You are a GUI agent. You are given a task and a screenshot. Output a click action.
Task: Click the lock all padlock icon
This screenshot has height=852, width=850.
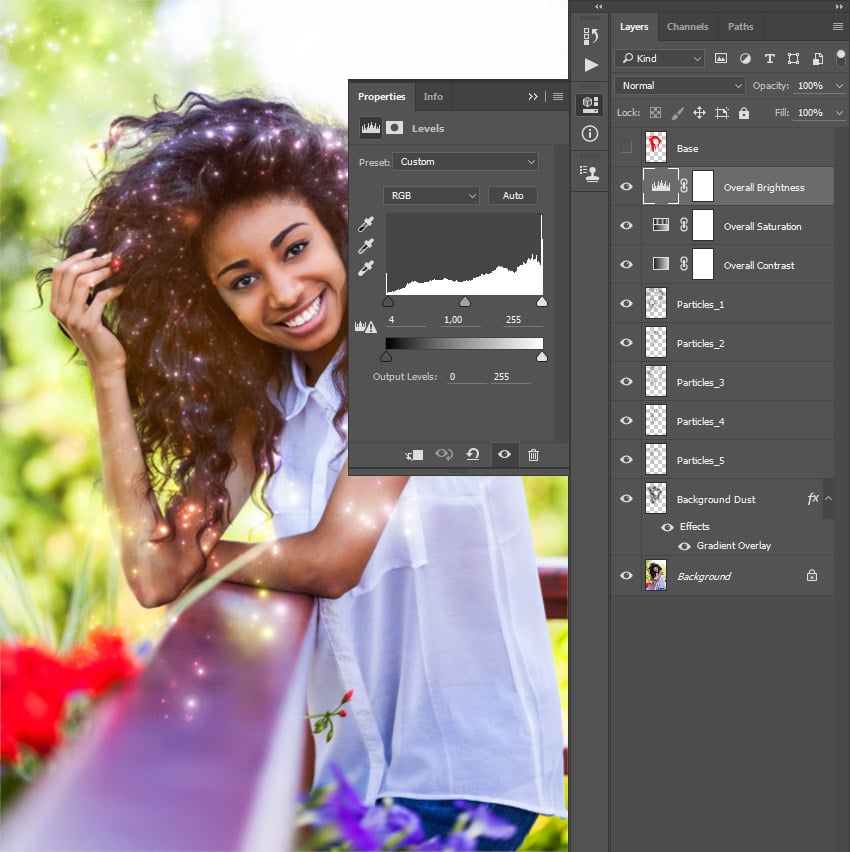click(x=744, y=113)
